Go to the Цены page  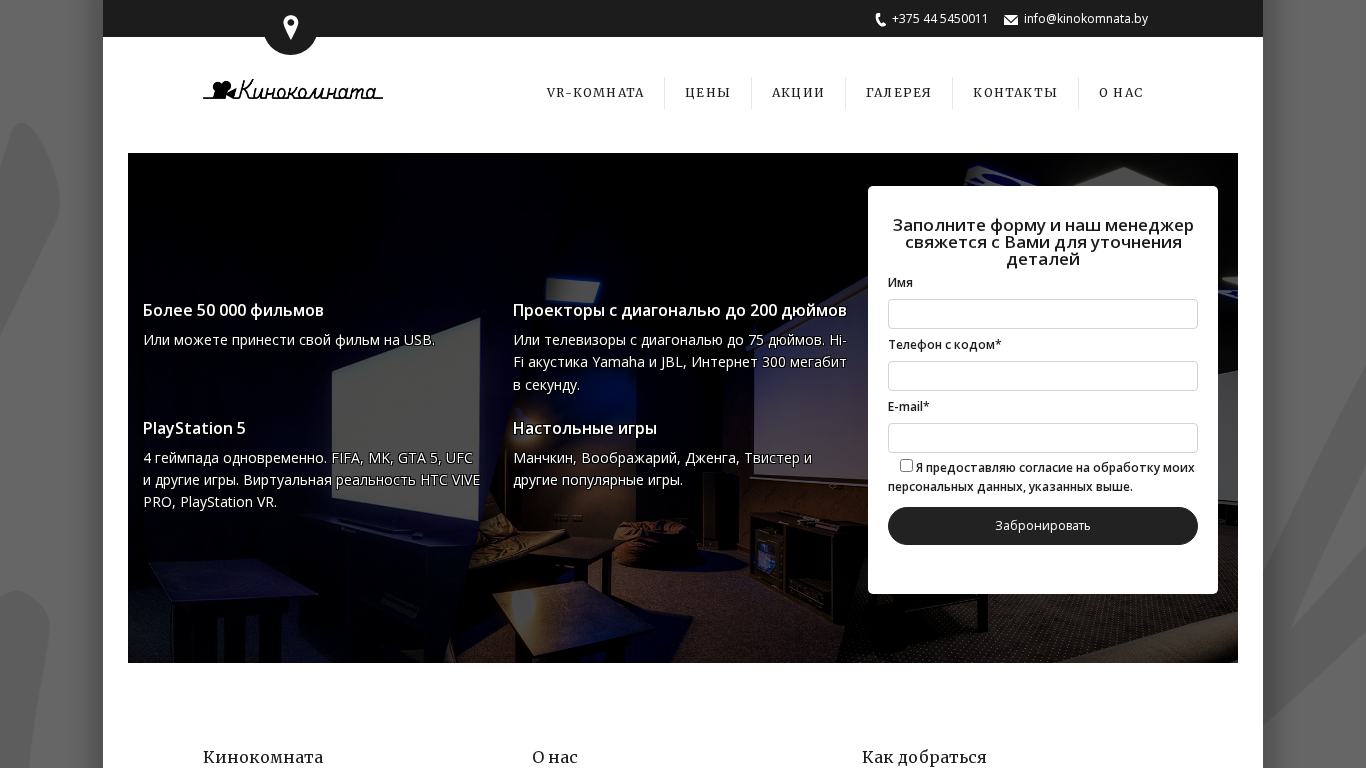pos(708,93)
